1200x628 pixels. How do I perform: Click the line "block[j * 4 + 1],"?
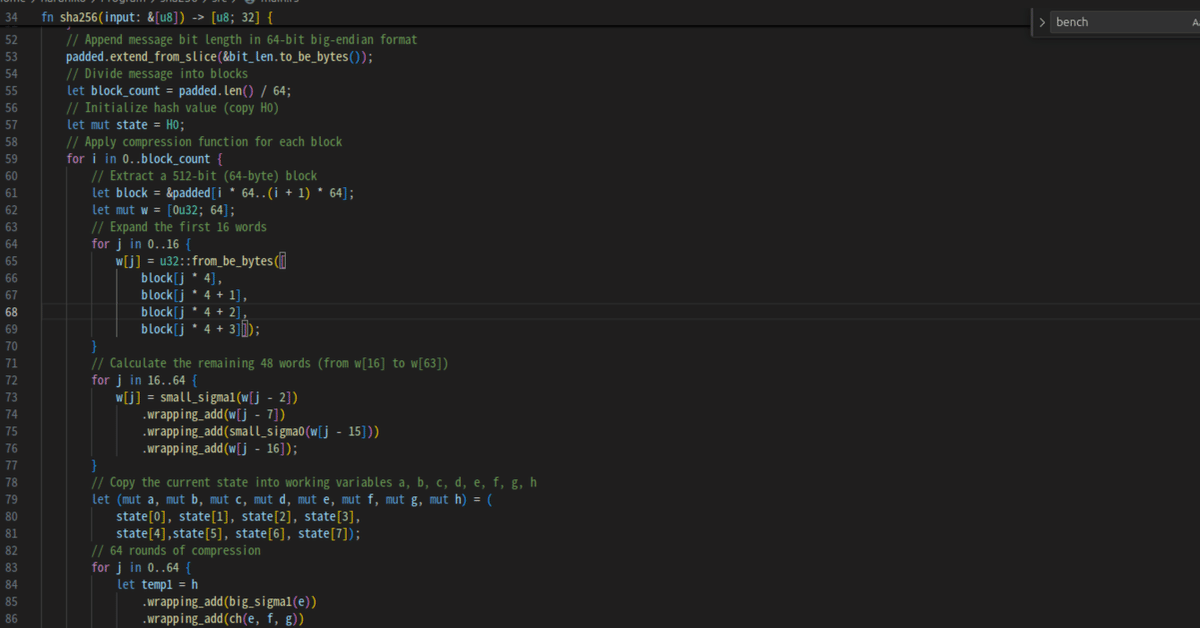point(195,295)
